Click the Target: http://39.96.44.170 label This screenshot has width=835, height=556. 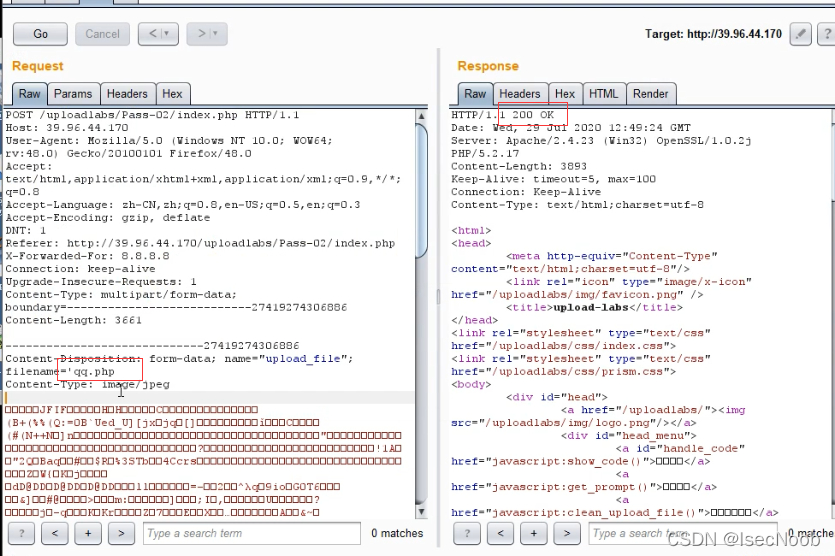point(714,34)
